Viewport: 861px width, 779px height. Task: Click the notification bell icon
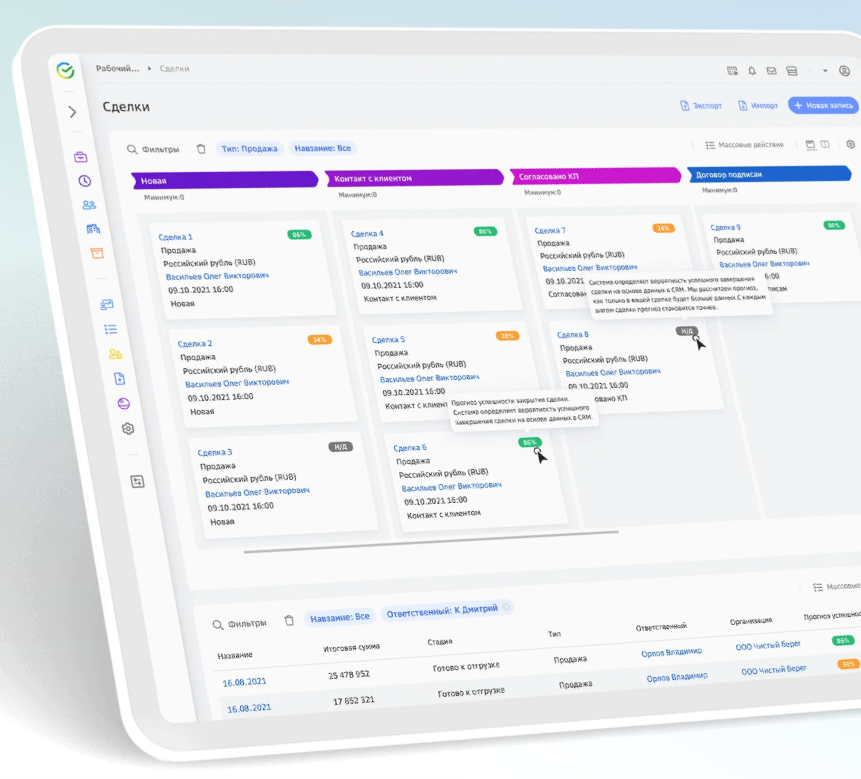click(x=752, y=71)
